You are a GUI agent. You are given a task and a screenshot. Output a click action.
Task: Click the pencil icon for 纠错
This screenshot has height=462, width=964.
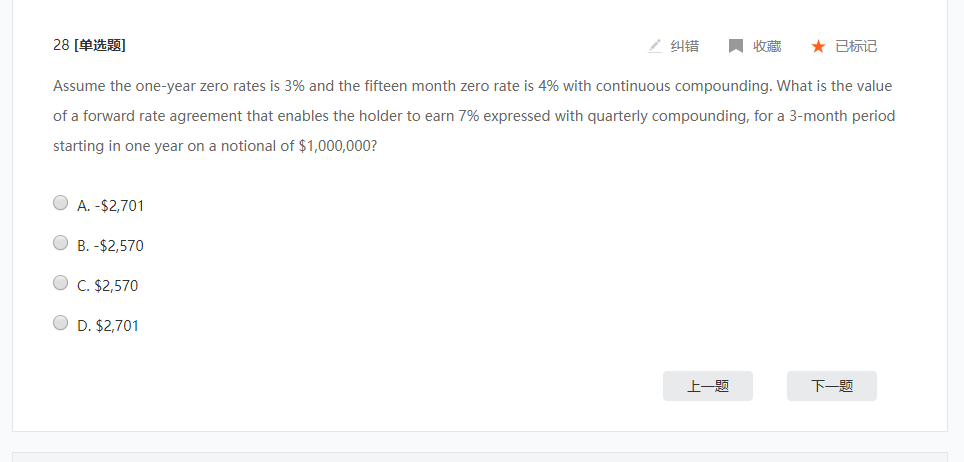pyautogui.click(x=655, y=46)
